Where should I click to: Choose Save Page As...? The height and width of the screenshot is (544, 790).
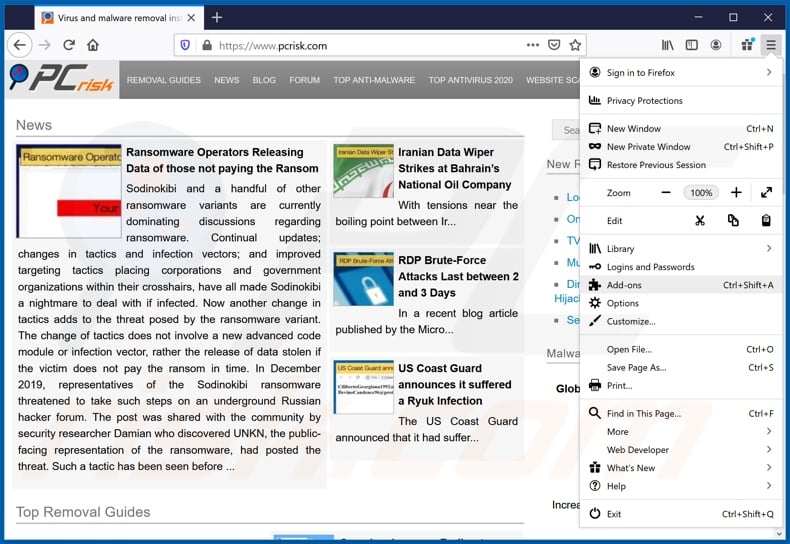(681, 367)
